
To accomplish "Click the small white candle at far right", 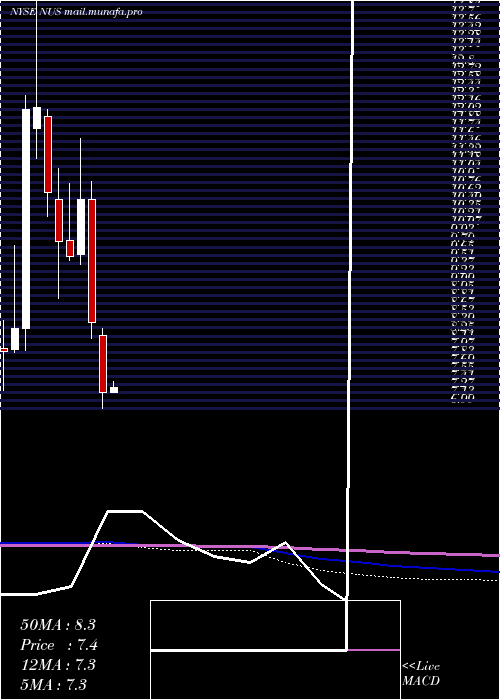I will coord(114,390).
